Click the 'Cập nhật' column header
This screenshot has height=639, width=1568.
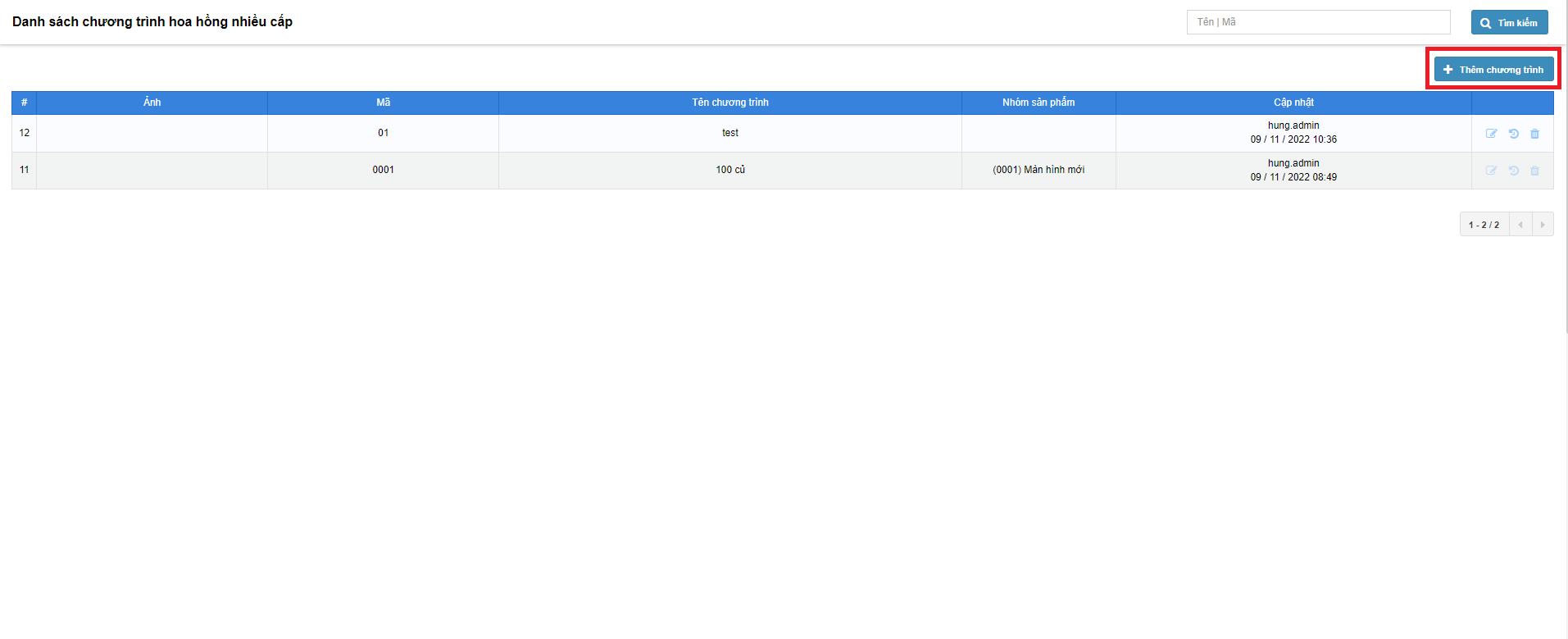click(x=1293, y=103)
